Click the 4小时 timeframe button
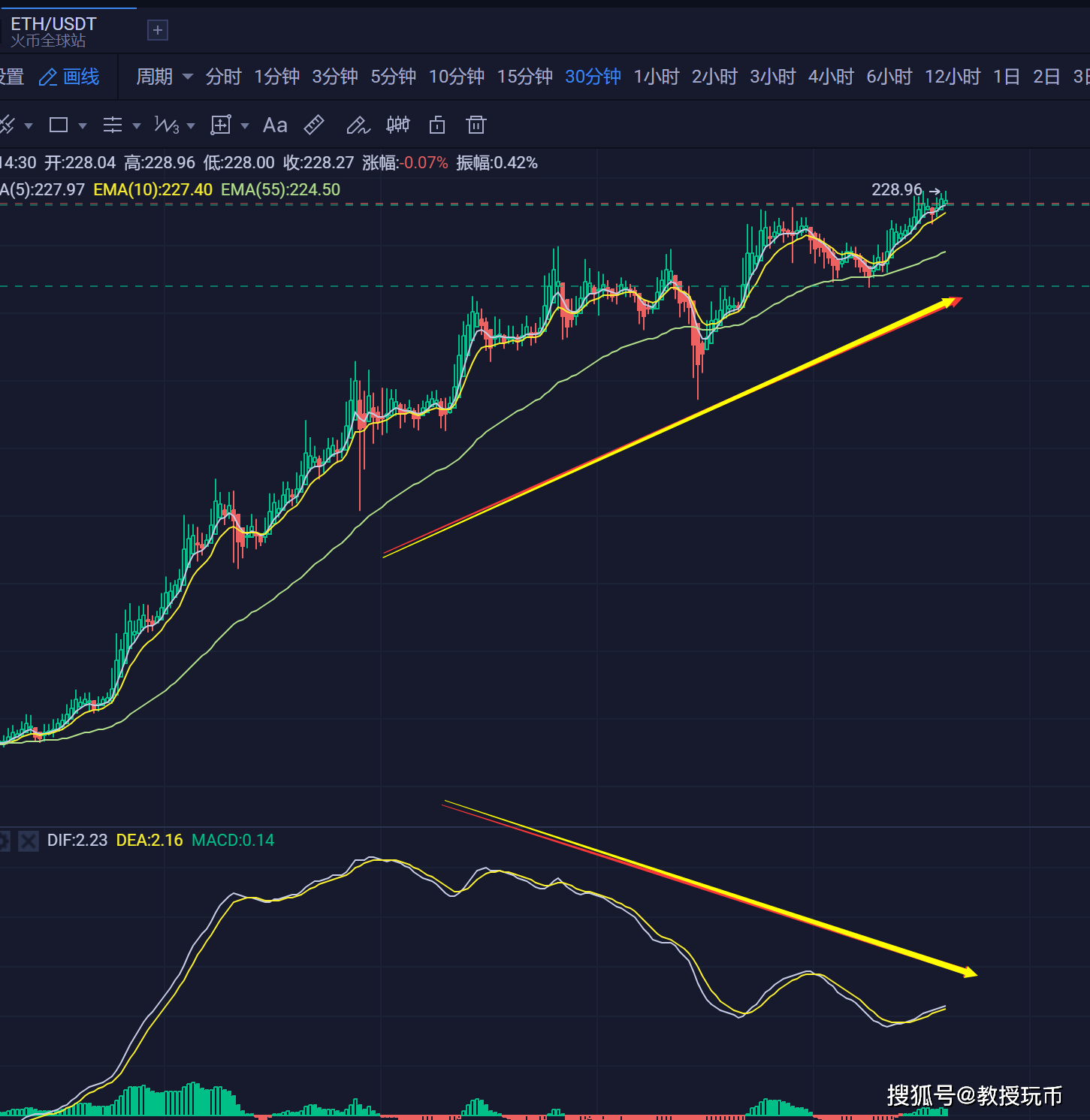 tap(831, 77)
